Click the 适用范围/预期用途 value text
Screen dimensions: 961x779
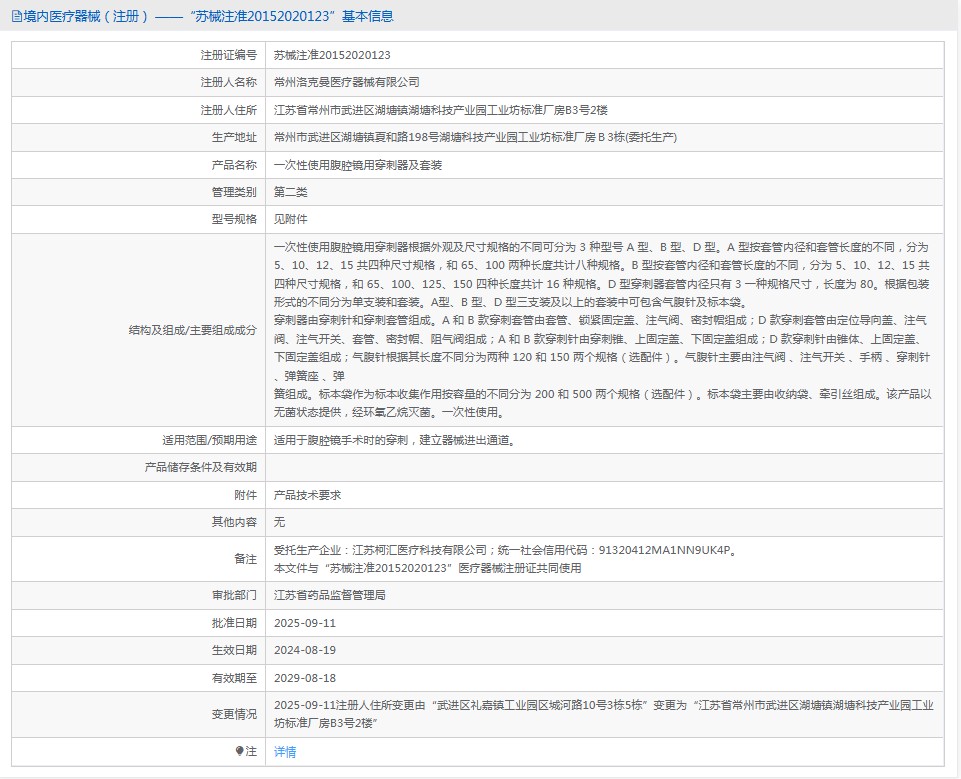408,440
